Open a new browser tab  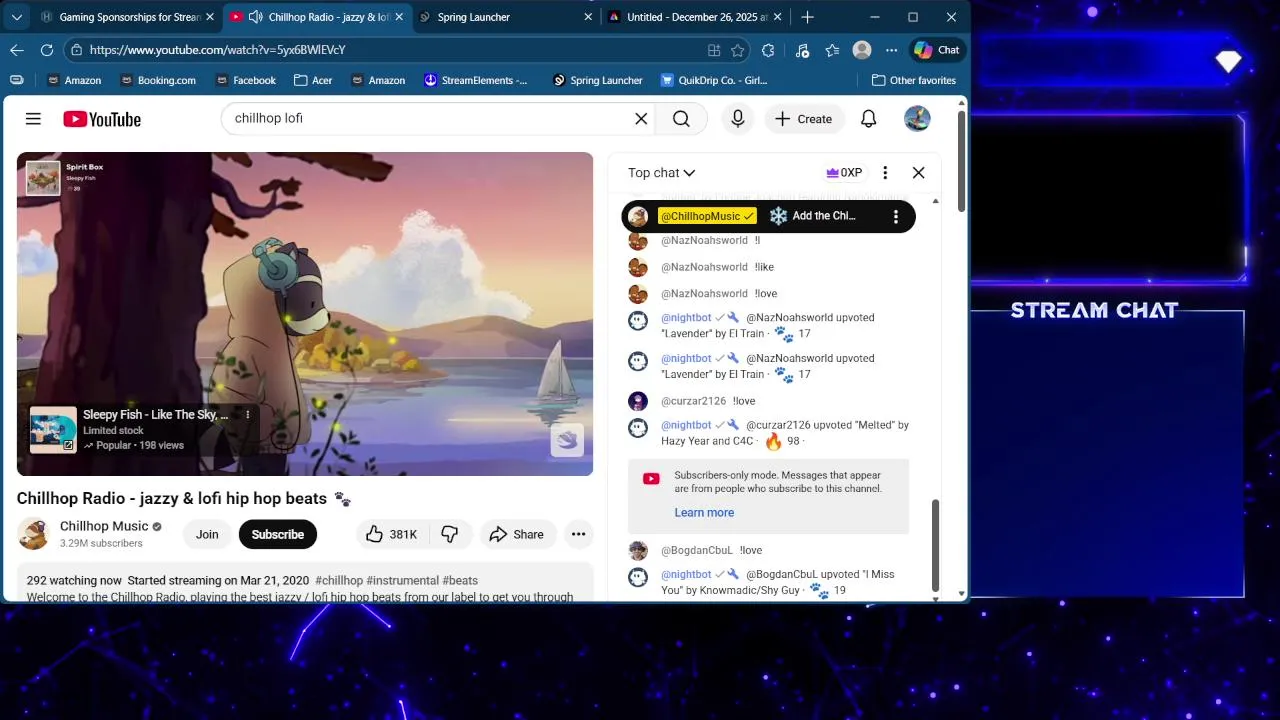(x=808, y=17)
